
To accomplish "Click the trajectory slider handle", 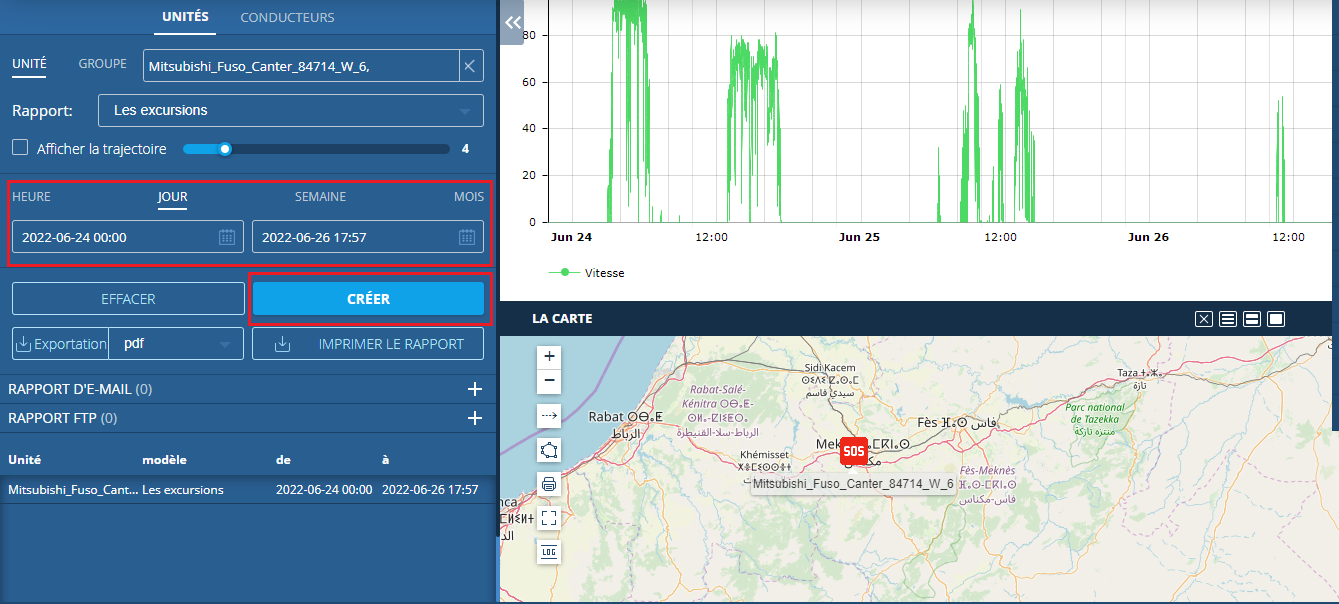I will point(225,149).
